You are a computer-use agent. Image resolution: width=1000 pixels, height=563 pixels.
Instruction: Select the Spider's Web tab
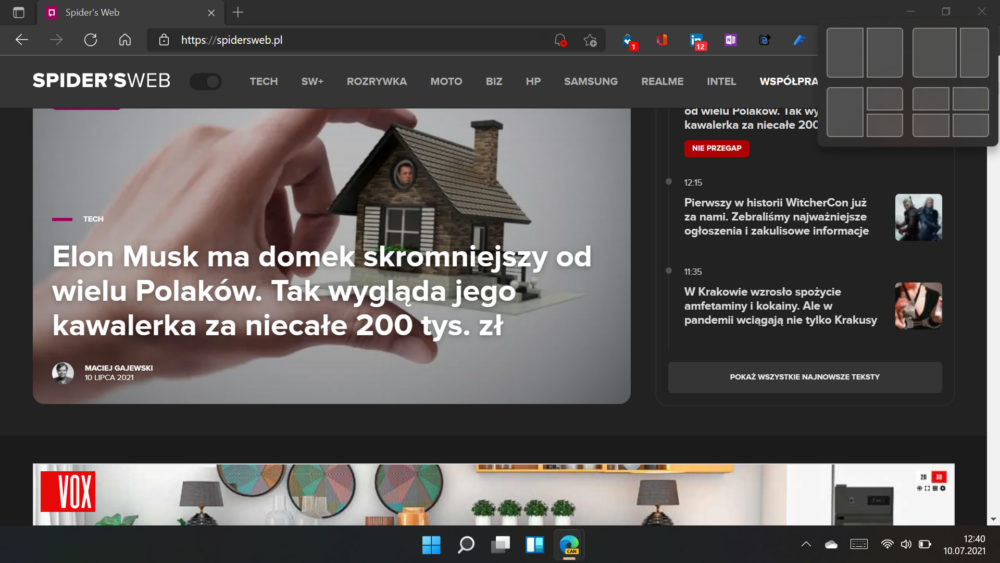(x=128, y=12)
